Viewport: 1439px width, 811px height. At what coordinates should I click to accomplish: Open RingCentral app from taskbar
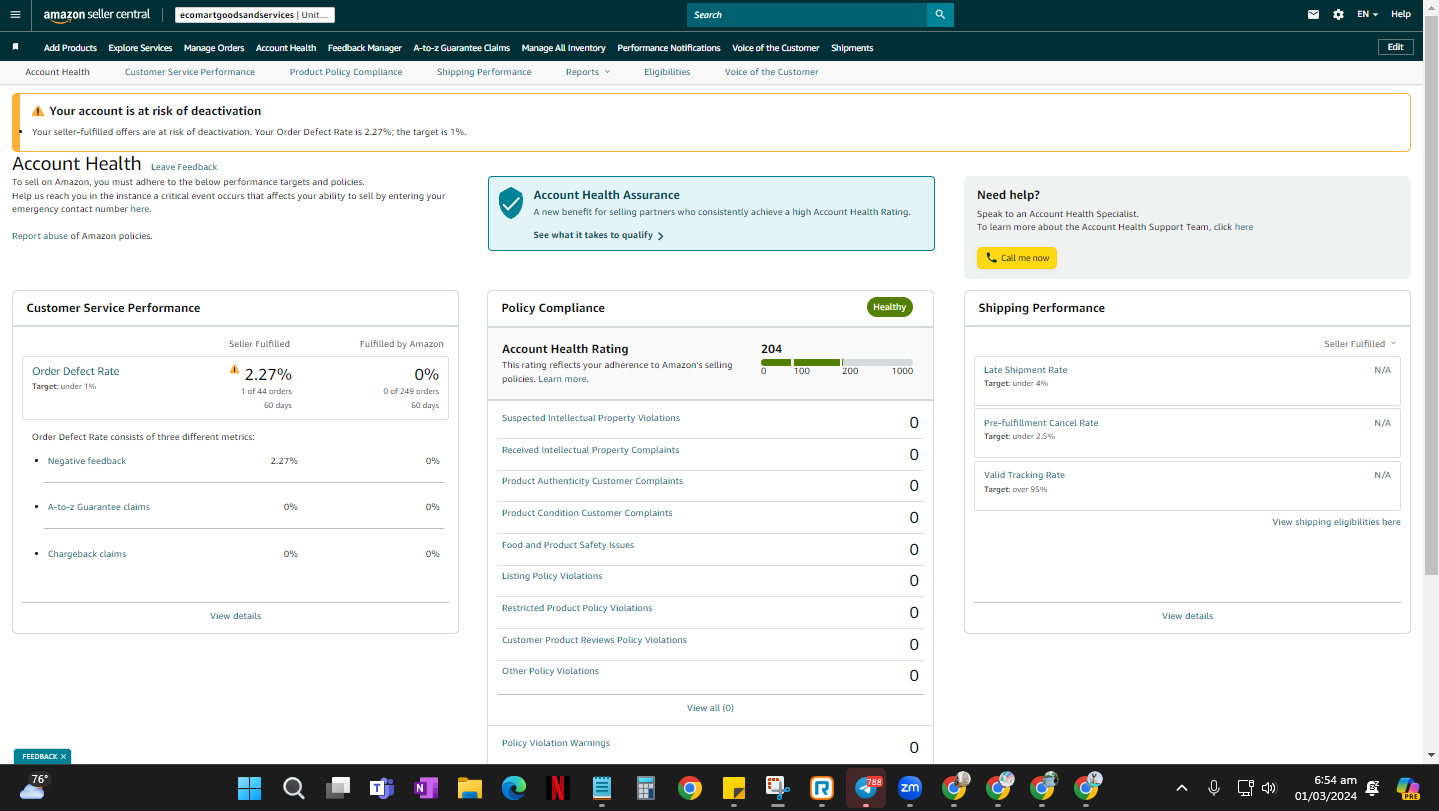point(822,788)
